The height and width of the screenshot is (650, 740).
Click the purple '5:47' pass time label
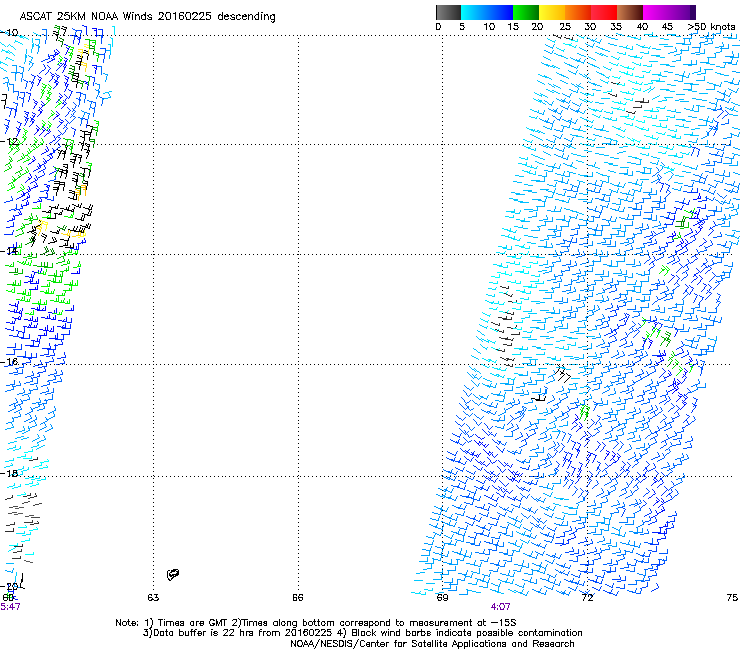10,607
